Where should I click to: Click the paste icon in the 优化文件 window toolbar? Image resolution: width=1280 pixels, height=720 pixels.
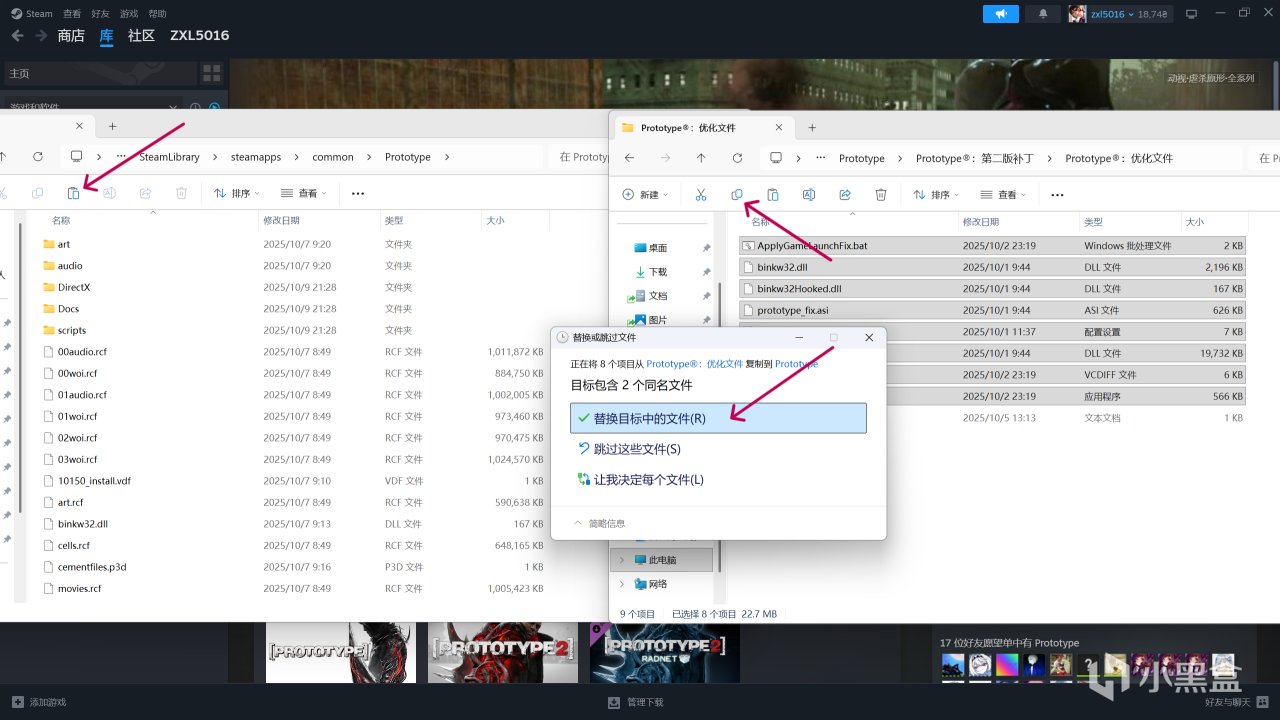pyautogui.click(x=773, y=194)
